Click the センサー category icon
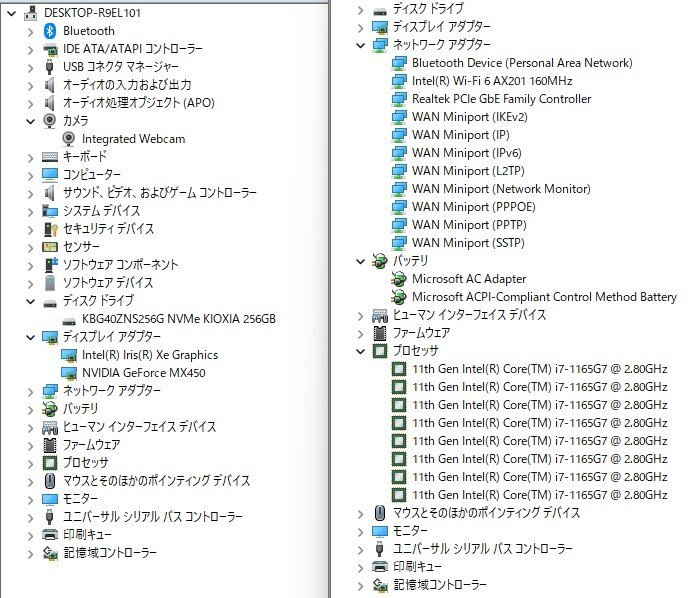 (50, 247)
